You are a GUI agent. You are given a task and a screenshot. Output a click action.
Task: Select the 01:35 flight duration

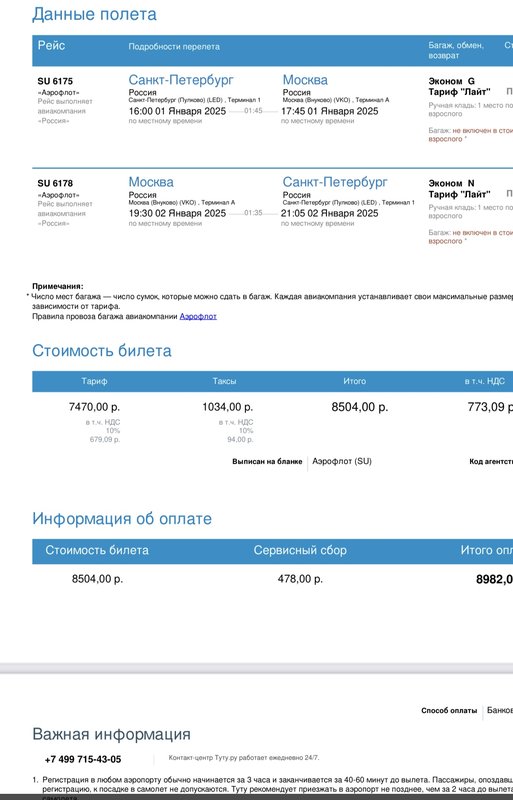point(253,213)
